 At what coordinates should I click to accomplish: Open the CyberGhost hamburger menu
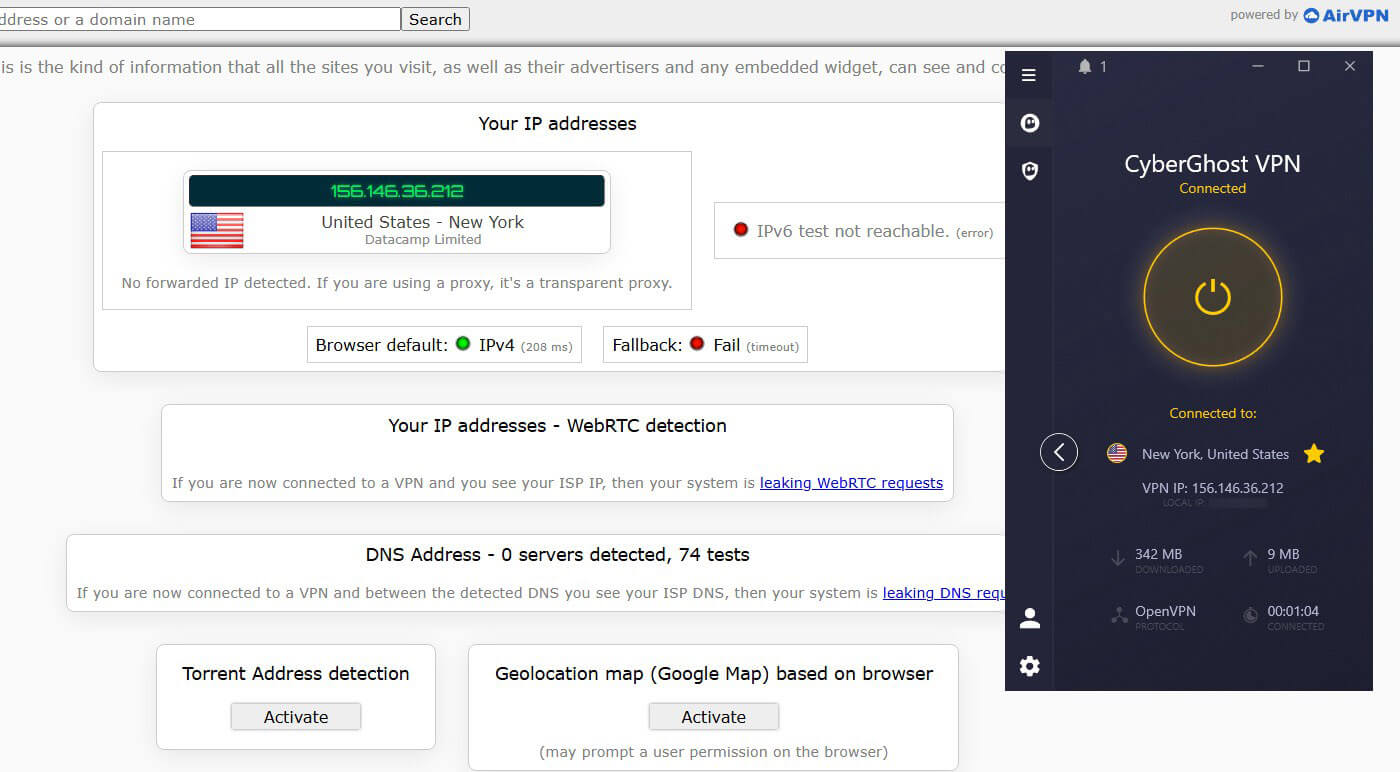(x=1029, y=74)
